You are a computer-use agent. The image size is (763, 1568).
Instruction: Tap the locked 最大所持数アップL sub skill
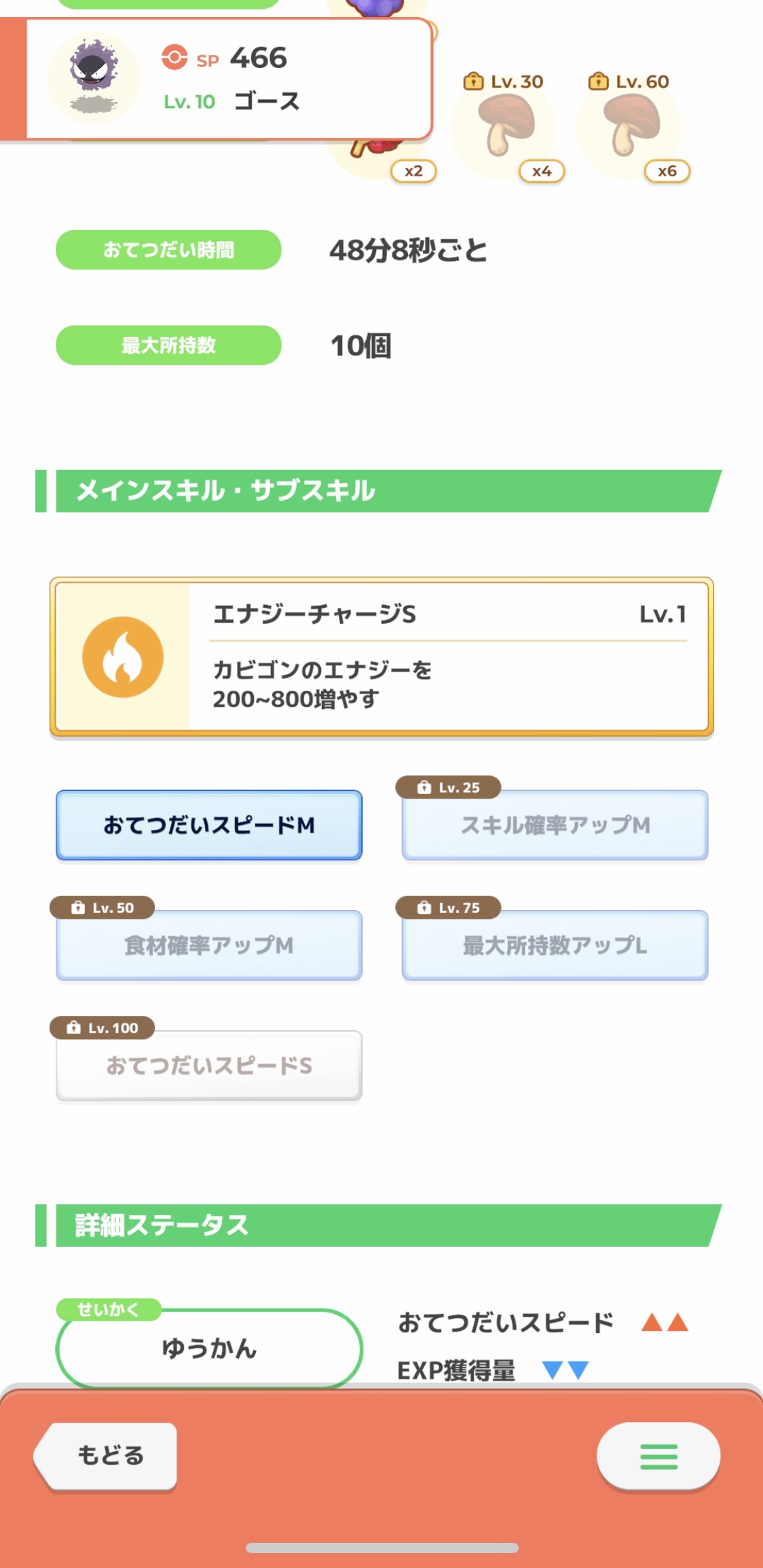(x=555, y=945)
